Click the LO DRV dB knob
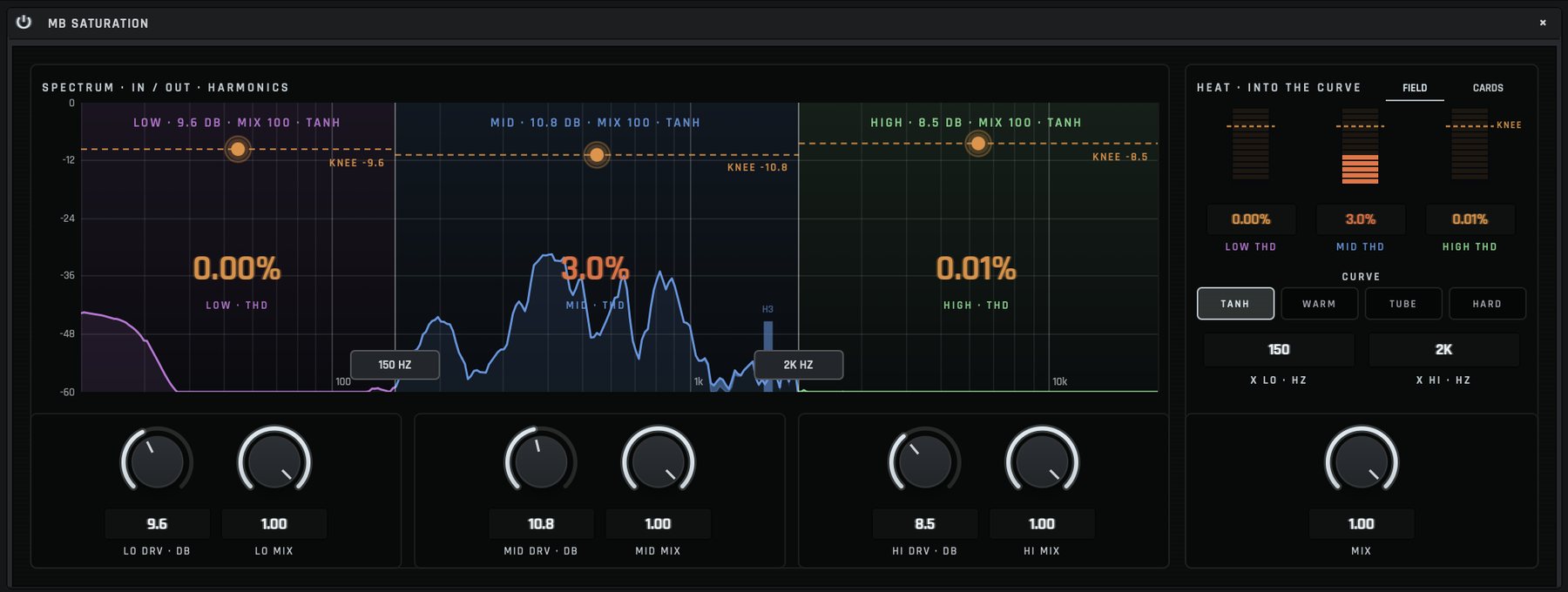Screen dimensions: 1568x592 coord(157,461)
